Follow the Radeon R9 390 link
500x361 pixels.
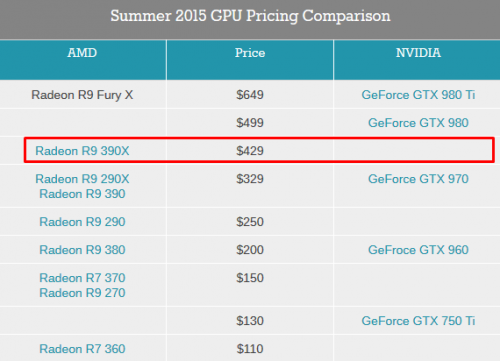(82, 194)
